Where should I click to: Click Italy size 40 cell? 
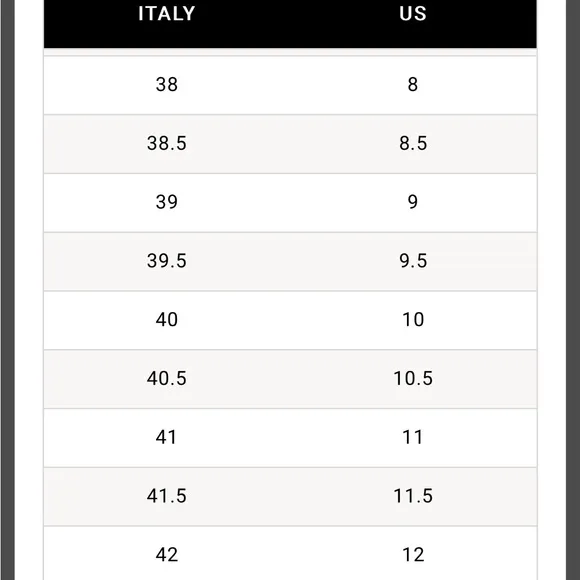(x=166, y=320)
